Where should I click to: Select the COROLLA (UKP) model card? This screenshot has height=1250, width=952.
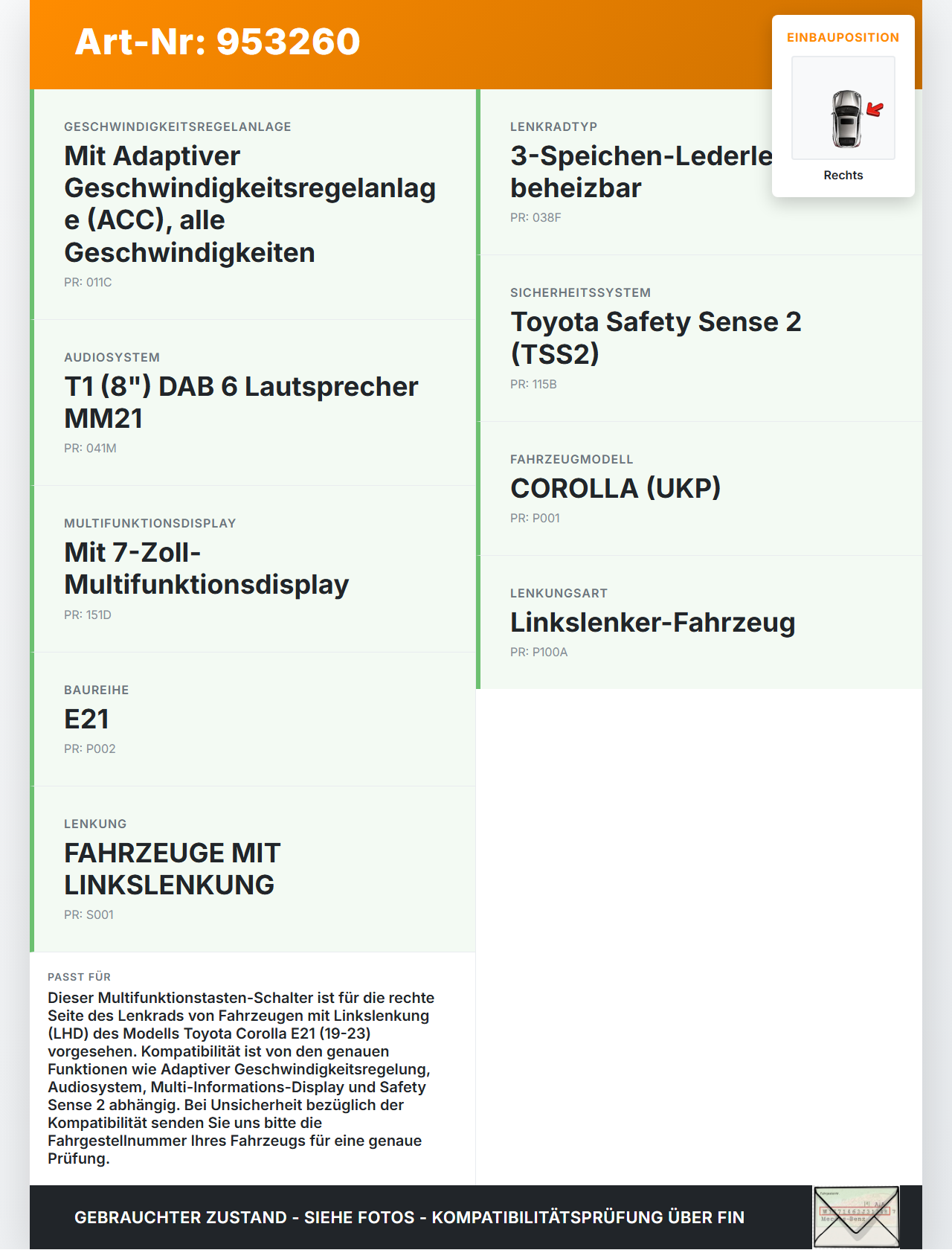point(699,488)
